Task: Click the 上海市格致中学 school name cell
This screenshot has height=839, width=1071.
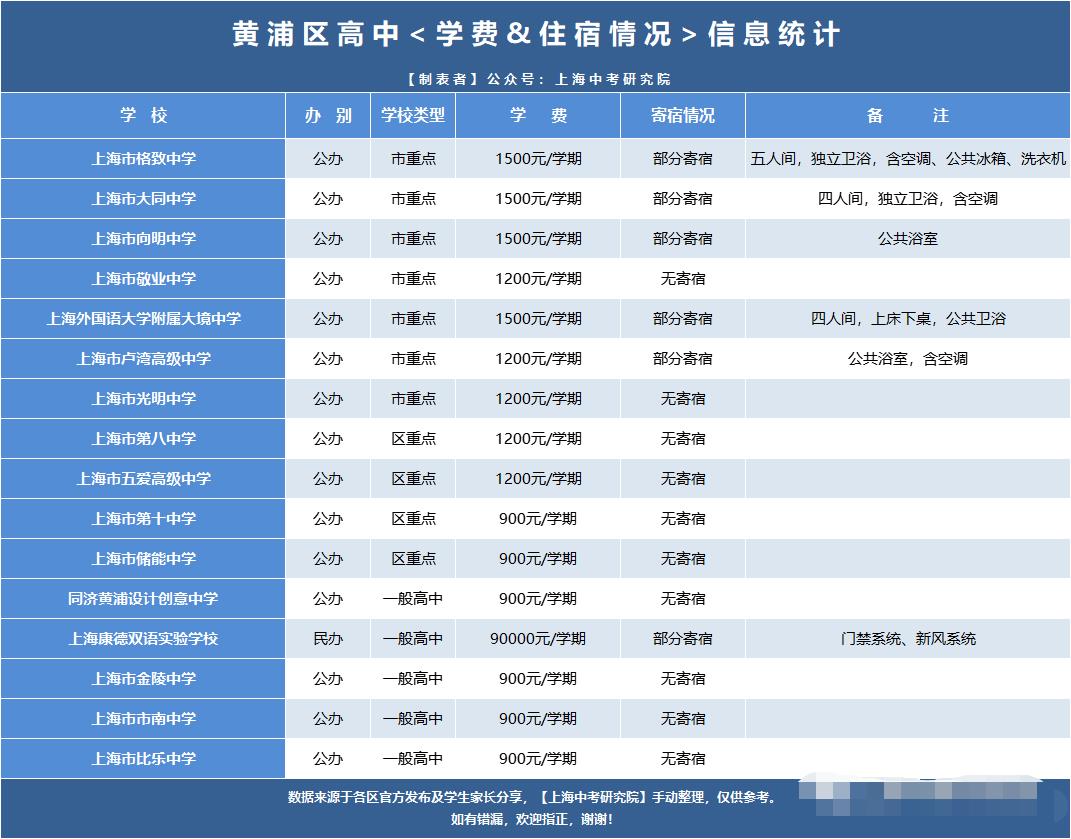Action: (x=143, y=159)
